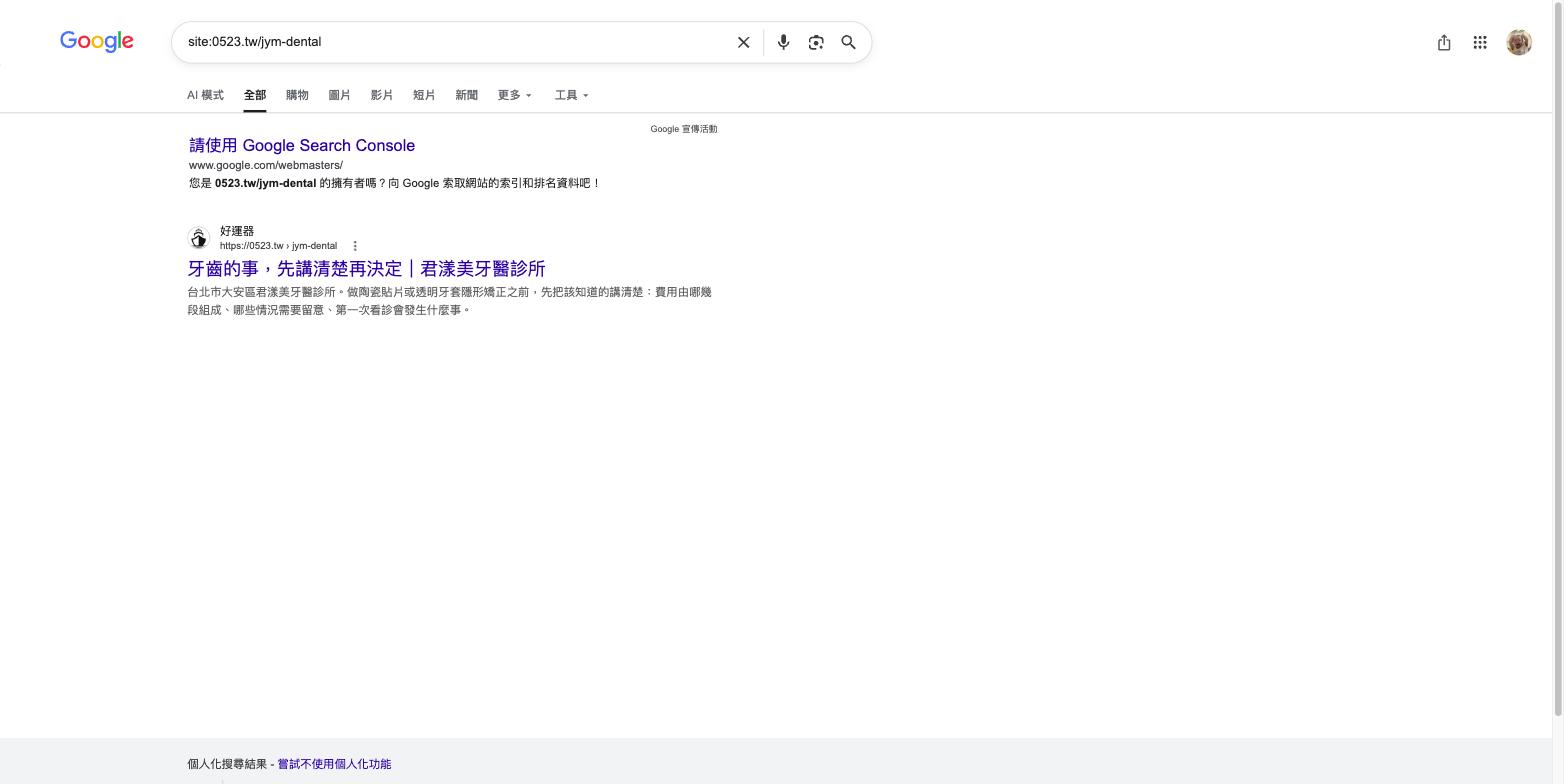Click the 好運器 site name
Viewport: 1564px width, 784px height.
[237, 231]
